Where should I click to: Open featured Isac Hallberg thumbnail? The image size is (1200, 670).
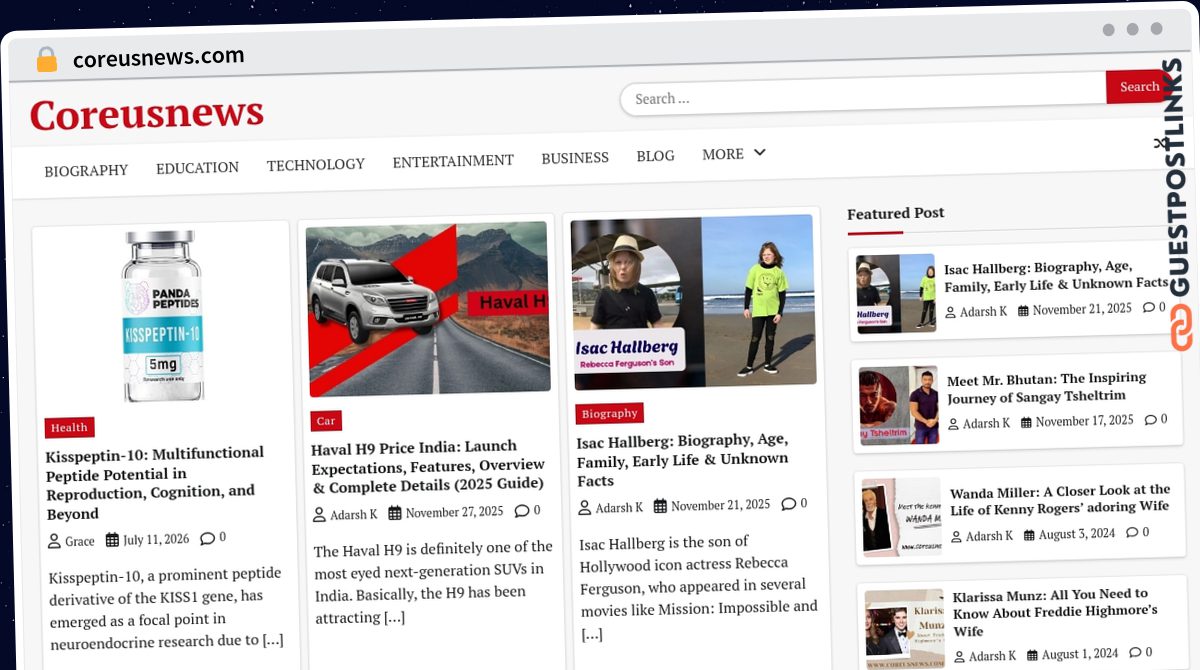895,293
